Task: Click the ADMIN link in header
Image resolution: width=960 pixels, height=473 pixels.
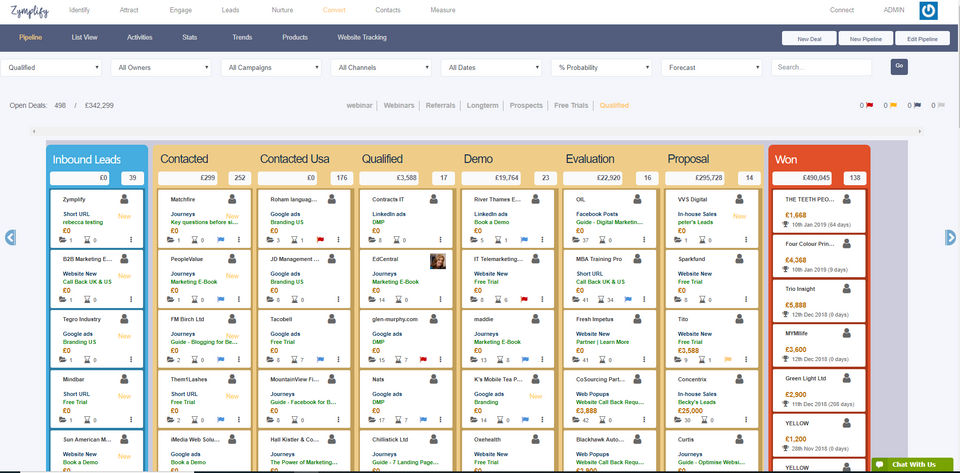Action: (893, 10)
